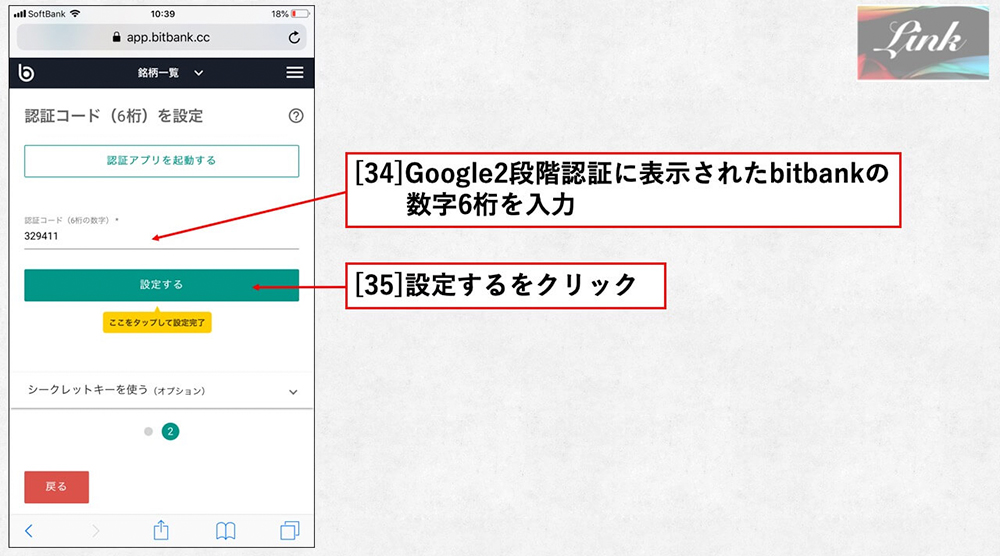Tap the battery indicator in status bar
The height and width of the screenshot is (556, 1000).
(x=300, y=13)
